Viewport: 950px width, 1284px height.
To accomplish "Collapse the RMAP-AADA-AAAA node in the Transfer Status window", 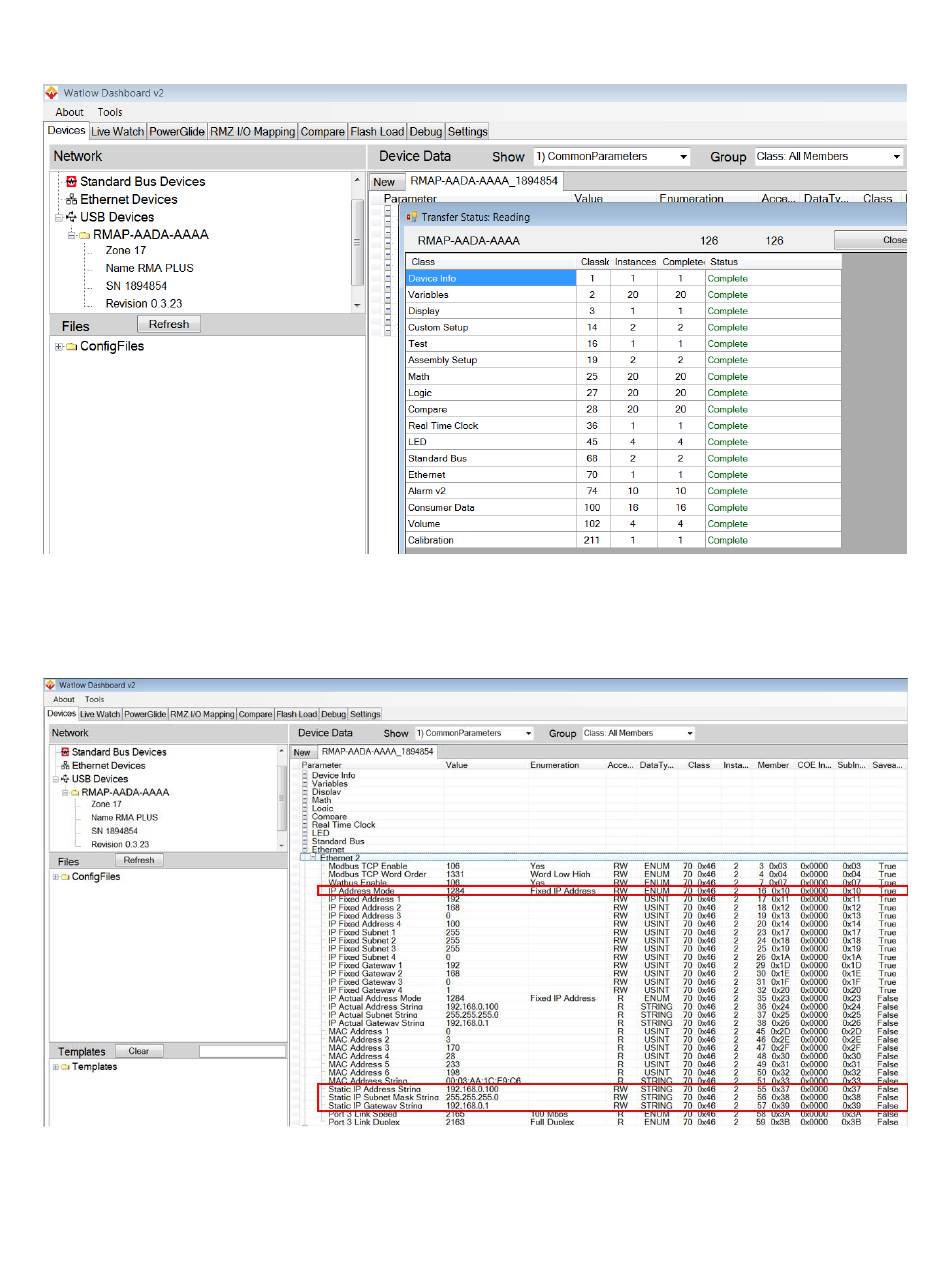I will (72, 235).
